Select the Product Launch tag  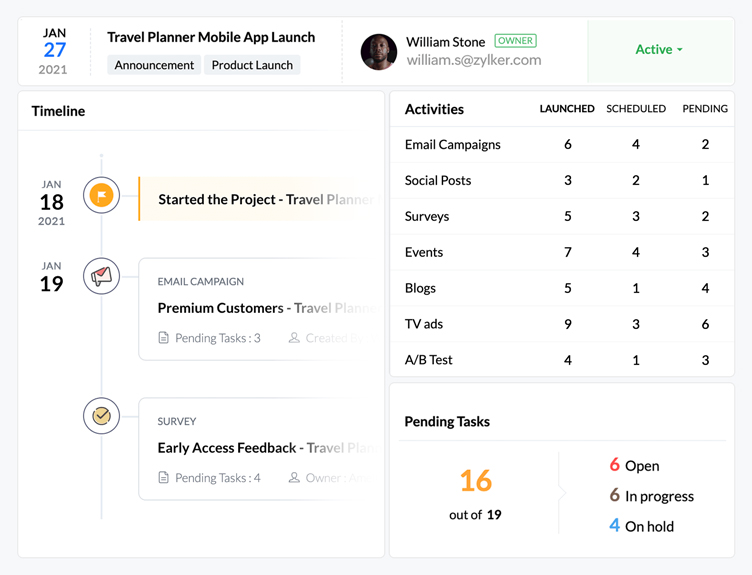tap(252, 65)
